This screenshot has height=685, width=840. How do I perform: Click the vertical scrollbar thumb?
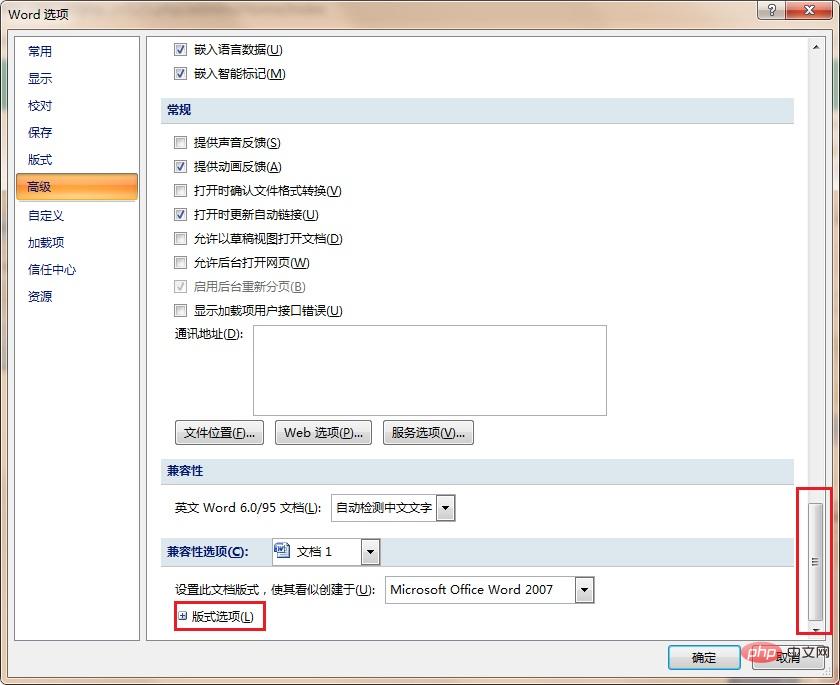coord(816,562)
